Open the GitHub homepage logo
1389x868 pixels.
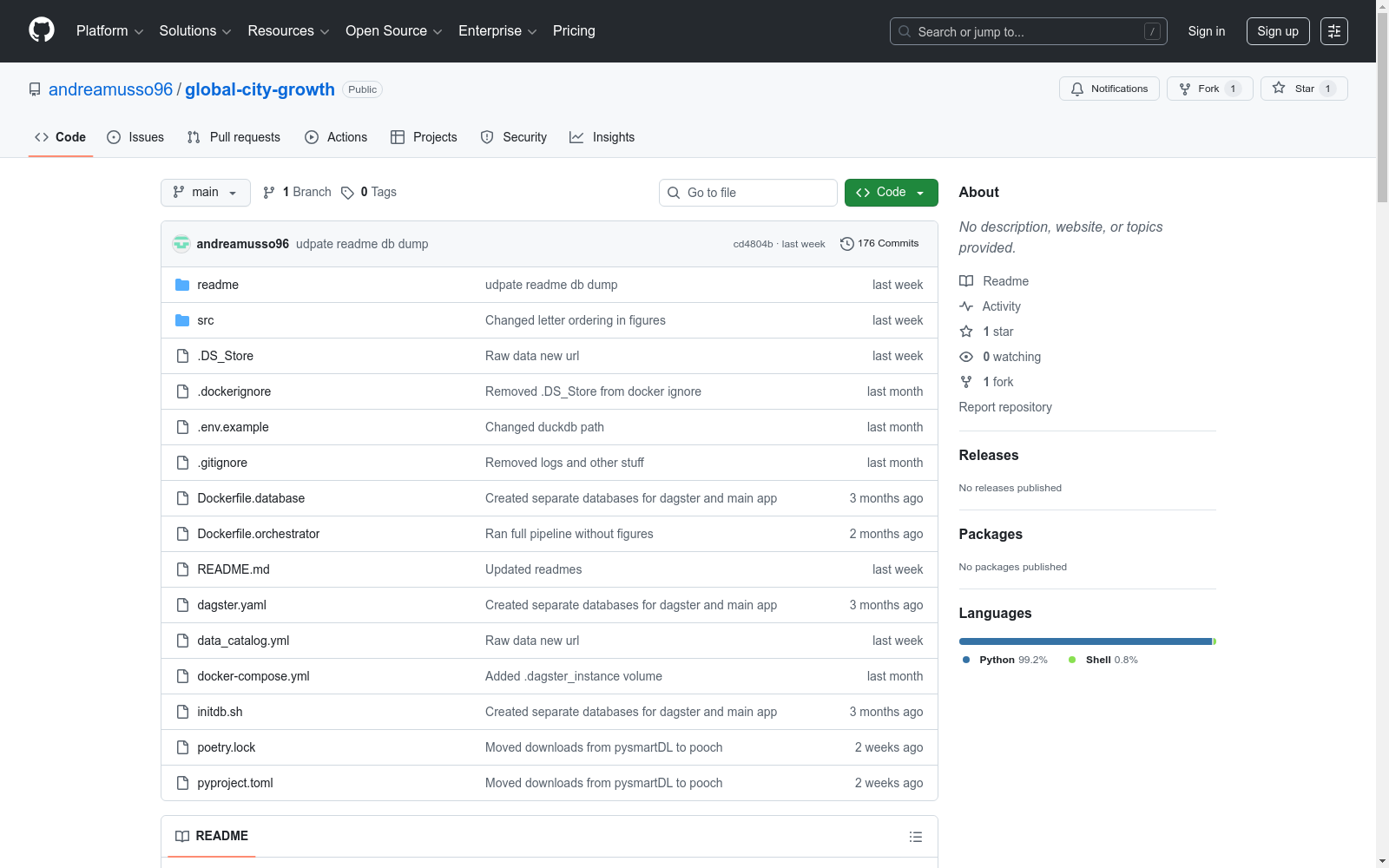[x=42, y=30]
